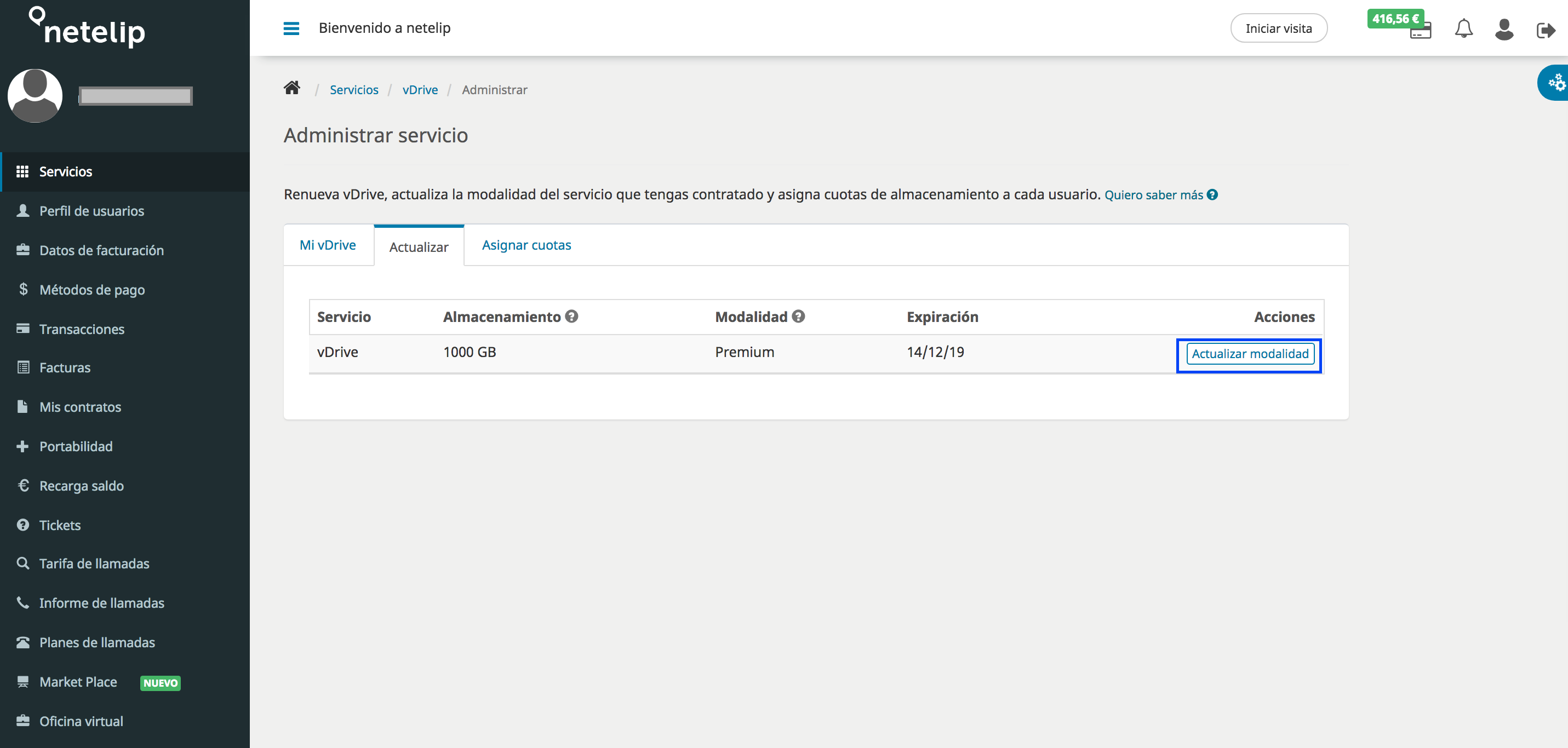Click the Modalidad help question icon
Viewport: 1568px width, 748px height.
pos(799,317)
